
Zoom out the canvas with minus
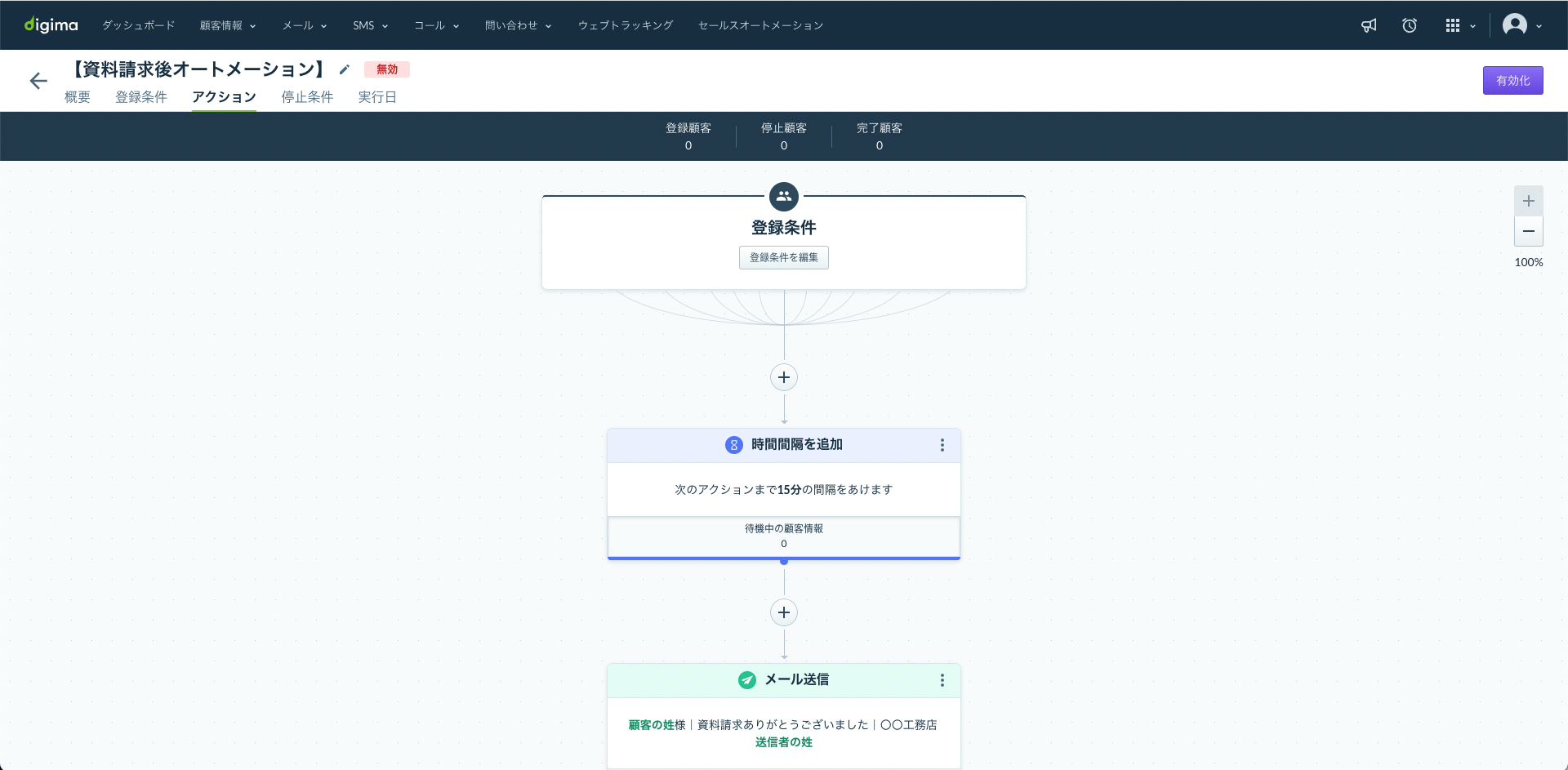click(x=1529, y=231)
